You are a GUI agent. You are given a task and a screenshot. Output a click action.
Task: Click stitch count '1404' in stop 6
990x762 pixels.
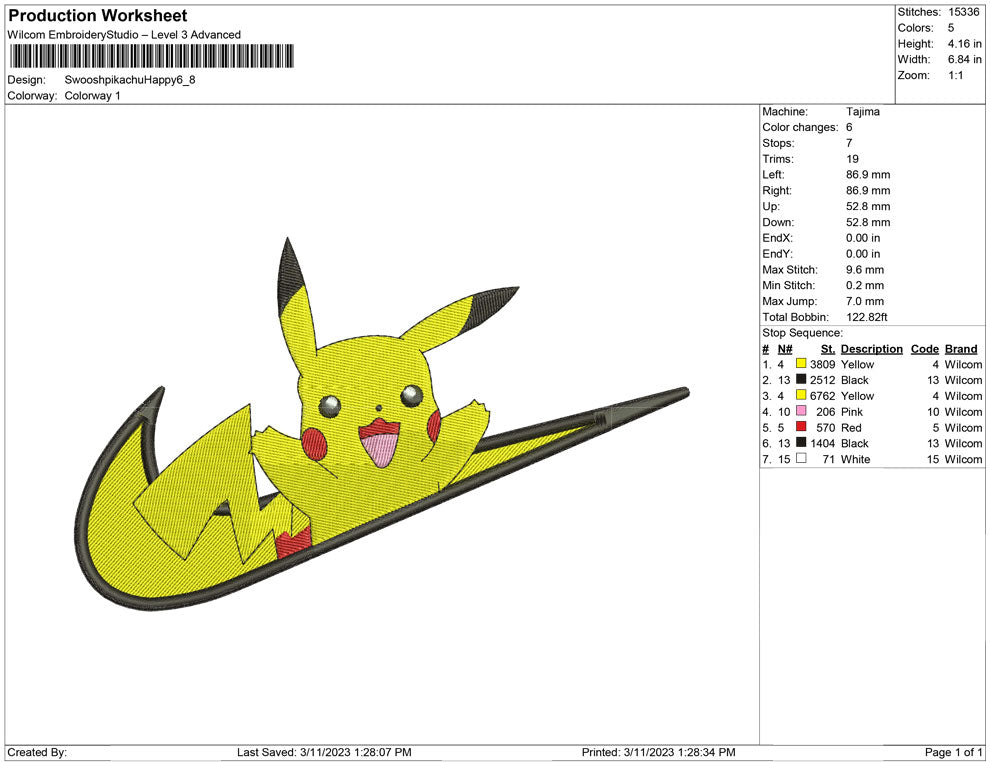click(822, 443)
